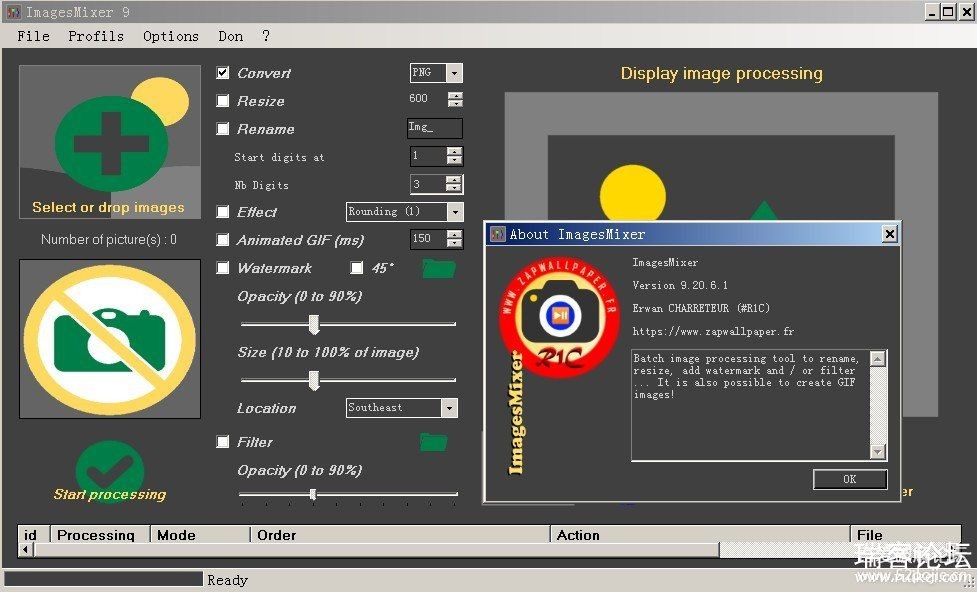Screen dimensions: 977x592
Task: Click the Rename prefix Img_ text field
Action: [435, 128]
